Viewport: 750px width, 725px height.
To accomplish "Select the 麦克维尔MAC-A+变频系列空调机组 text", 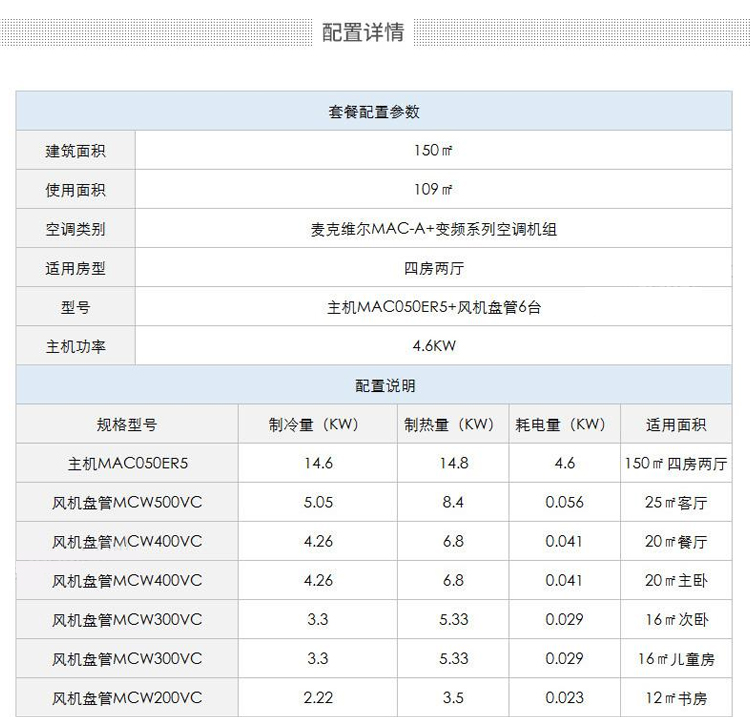I will coord(433,229).
